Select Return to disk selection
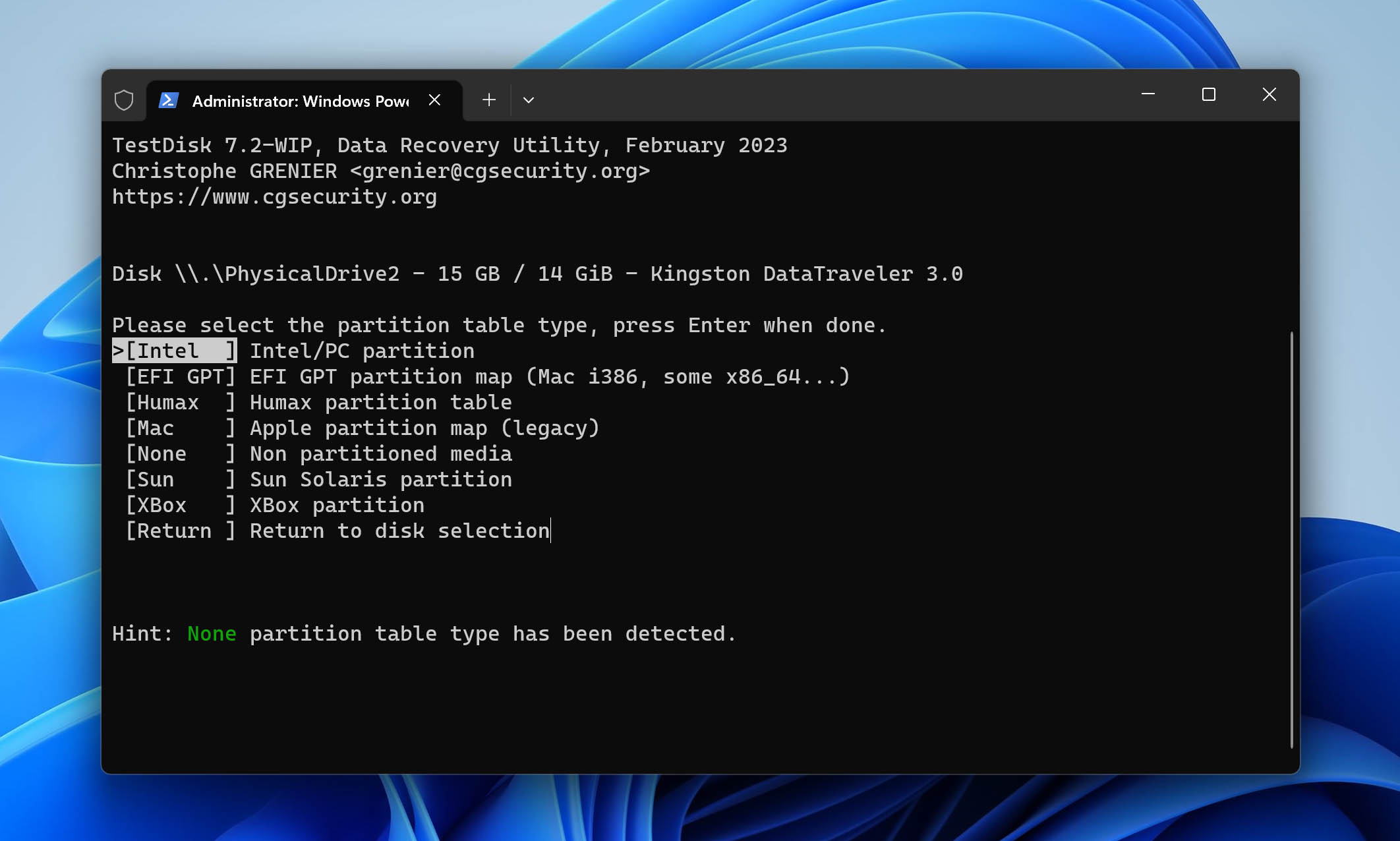This screenshot has width=1400, height=841. 337,531
